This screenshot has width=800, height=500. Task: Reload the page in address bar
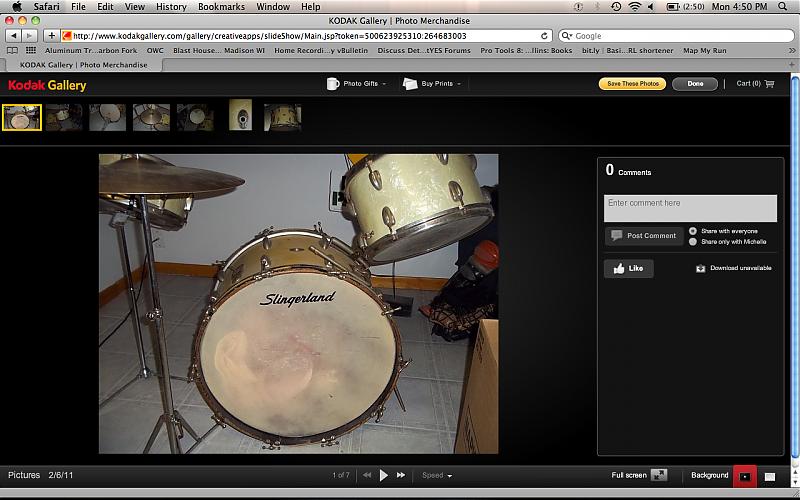(544, 35)
